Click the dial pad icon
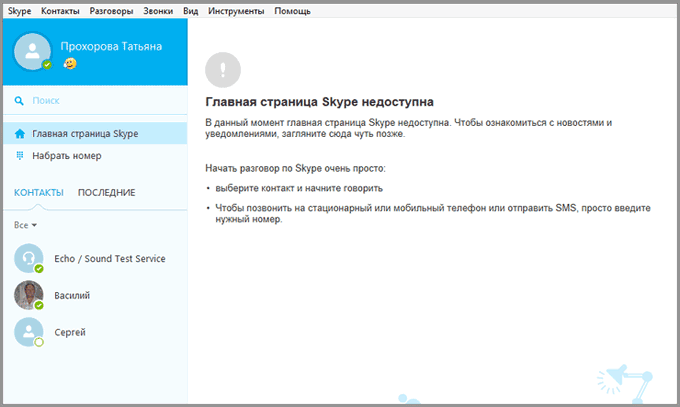Image resolution: width=680 pixels, height=407 pixels. coord(20,155)
